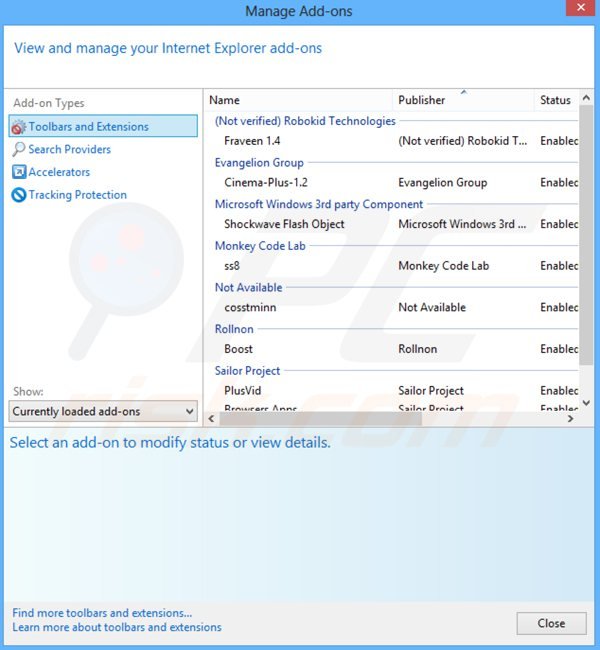Click the 'Evangelion Group' group header
Image resolution: width=600 pixels, height=650 pixels.
(x=259, y=163)
